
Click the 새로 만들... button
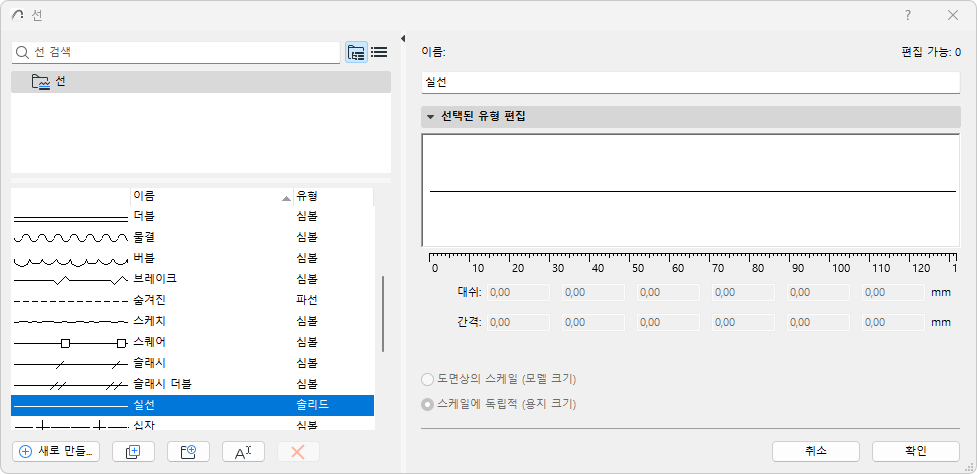pyautogui.click(x=55, y=452)
